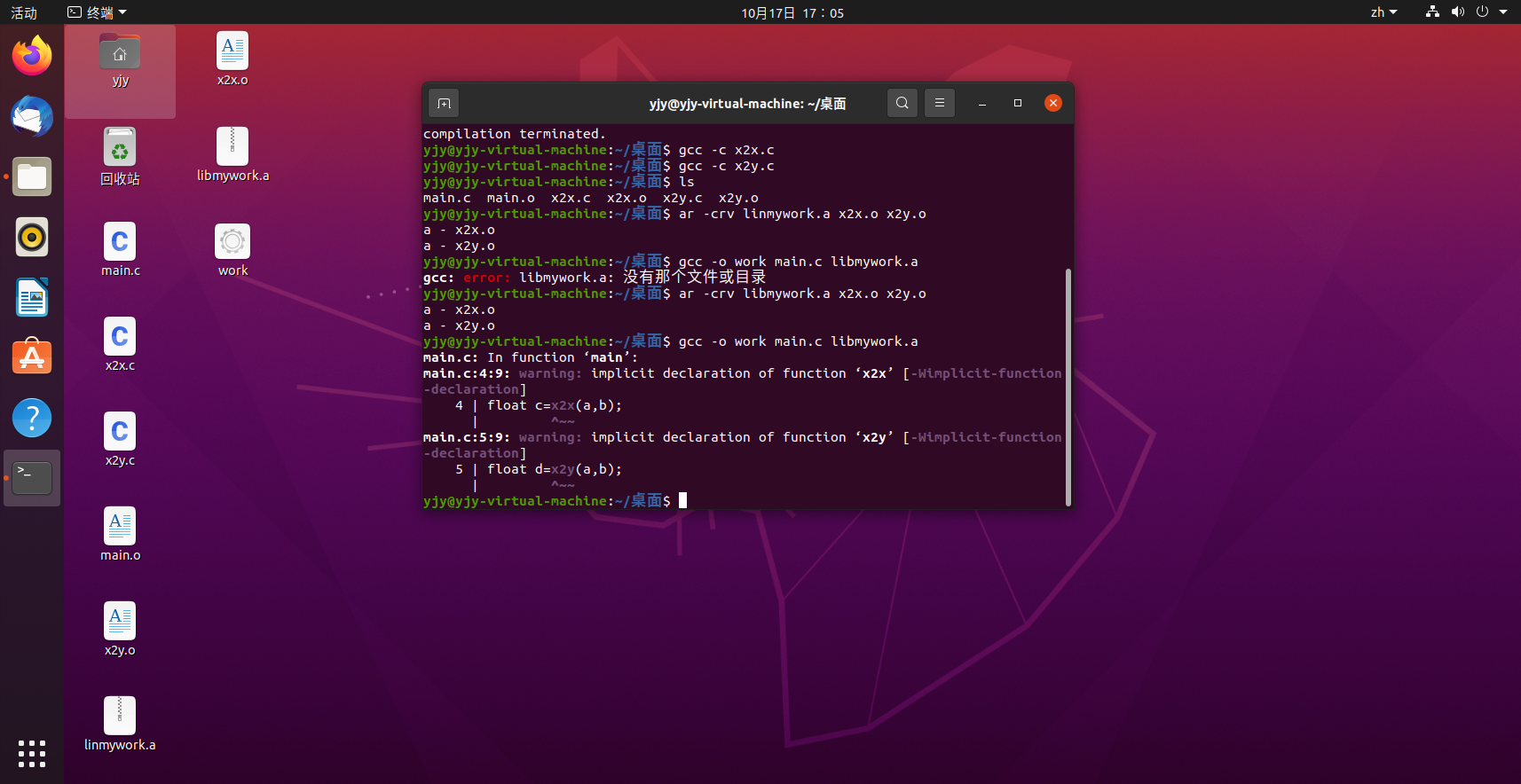Screen dimensions: 1521x784
Task: Open Rhythmbox music player in dock
Action: click(x=32, y=237)
